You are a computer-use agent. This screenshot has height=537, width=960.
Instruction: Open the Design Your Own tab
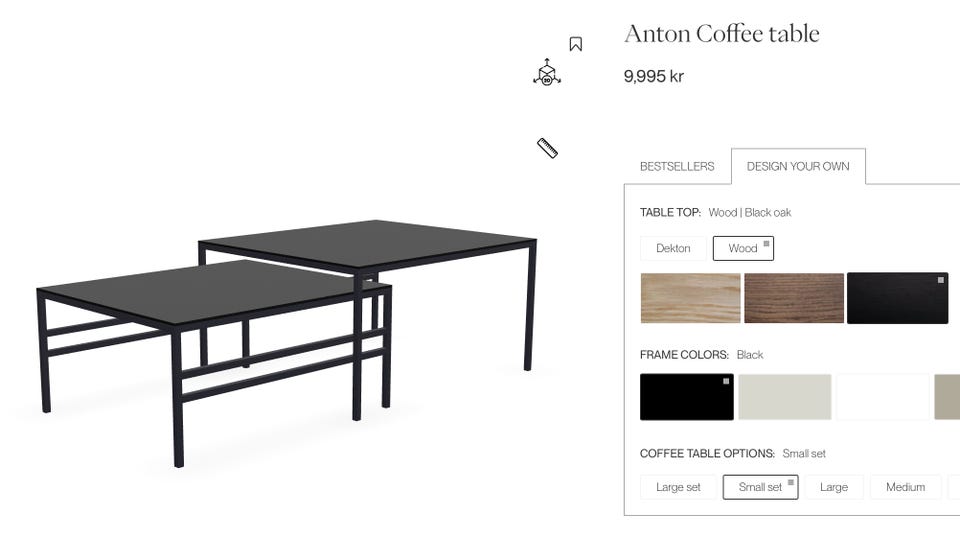(798, 167)
